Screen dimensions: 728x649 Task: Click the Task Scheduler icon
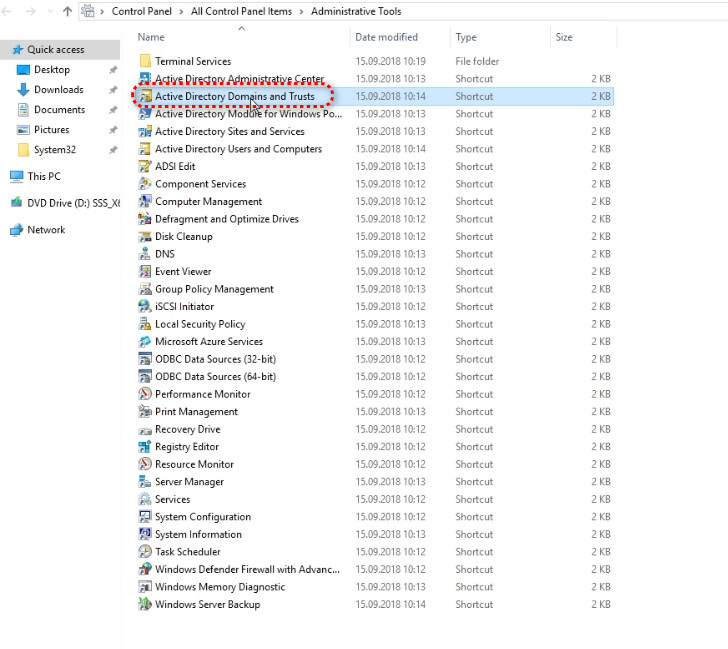(x=145, y=552)
